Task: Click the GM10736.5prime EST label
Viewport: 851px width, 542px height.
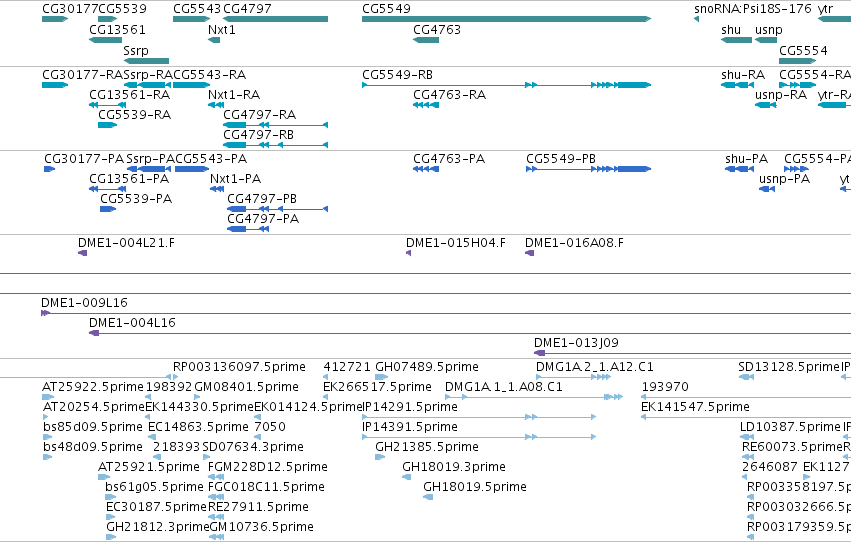Action: point(261,527)
